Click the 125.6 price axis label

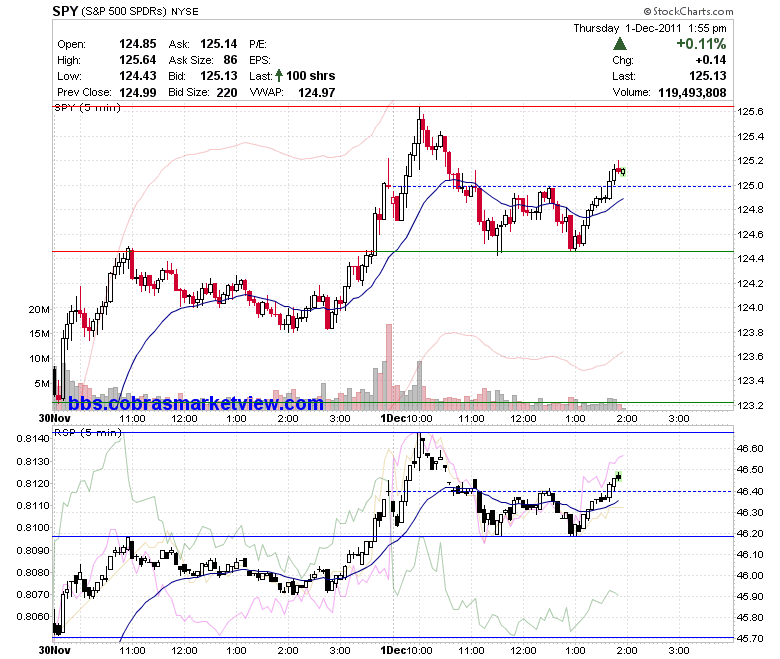point(750,111)
